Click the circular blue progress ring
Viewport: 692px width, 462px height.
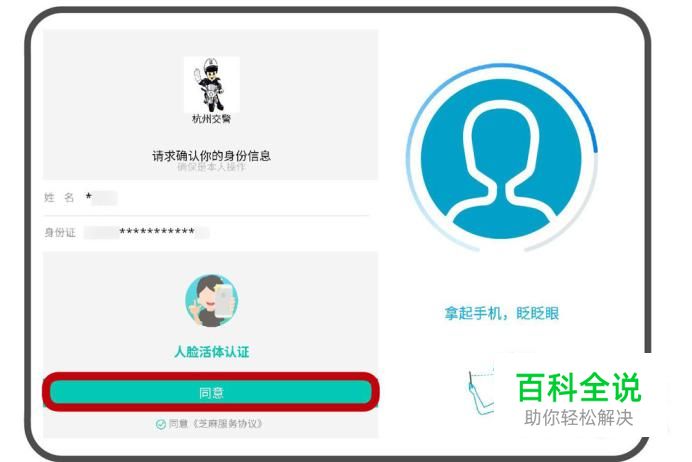[501, 159]
